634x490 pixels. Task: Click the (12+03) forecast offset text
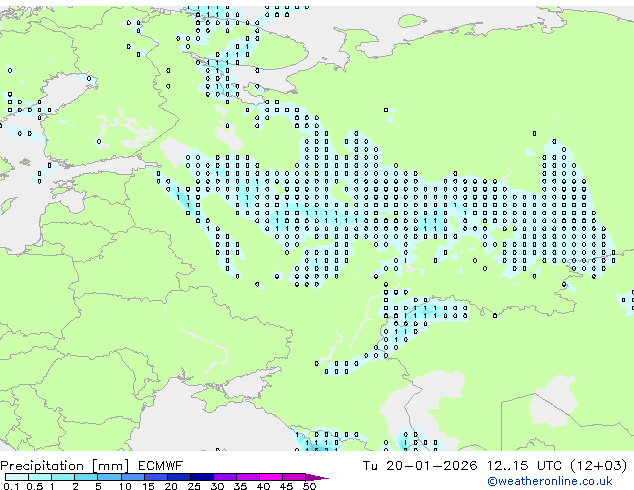(599, 466)
